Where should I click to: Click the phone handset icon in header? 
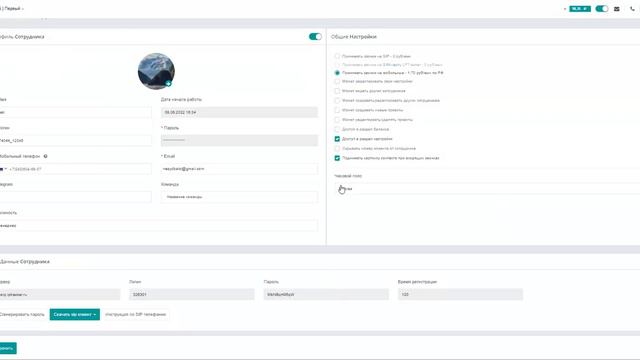pos(632,9)
